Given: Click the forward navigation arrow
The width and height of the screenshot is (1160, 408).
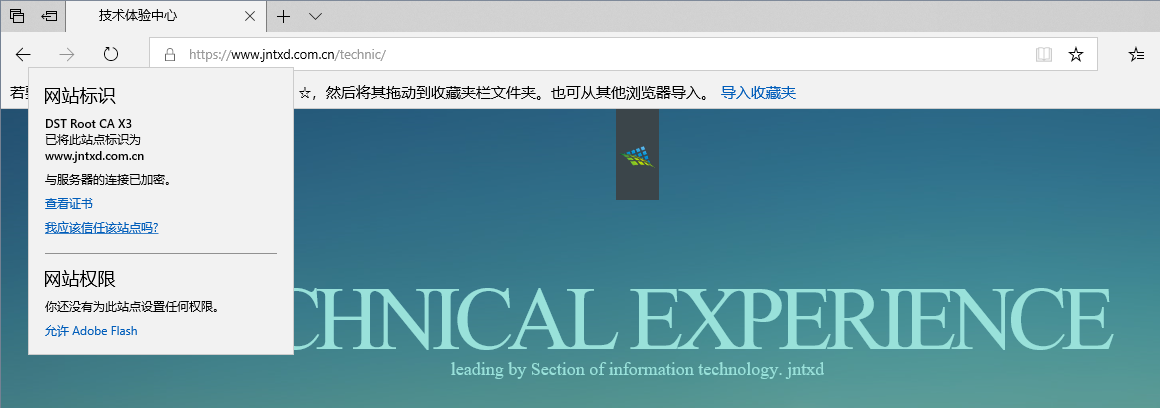Looking at the screenshot, I should point(67,54).
